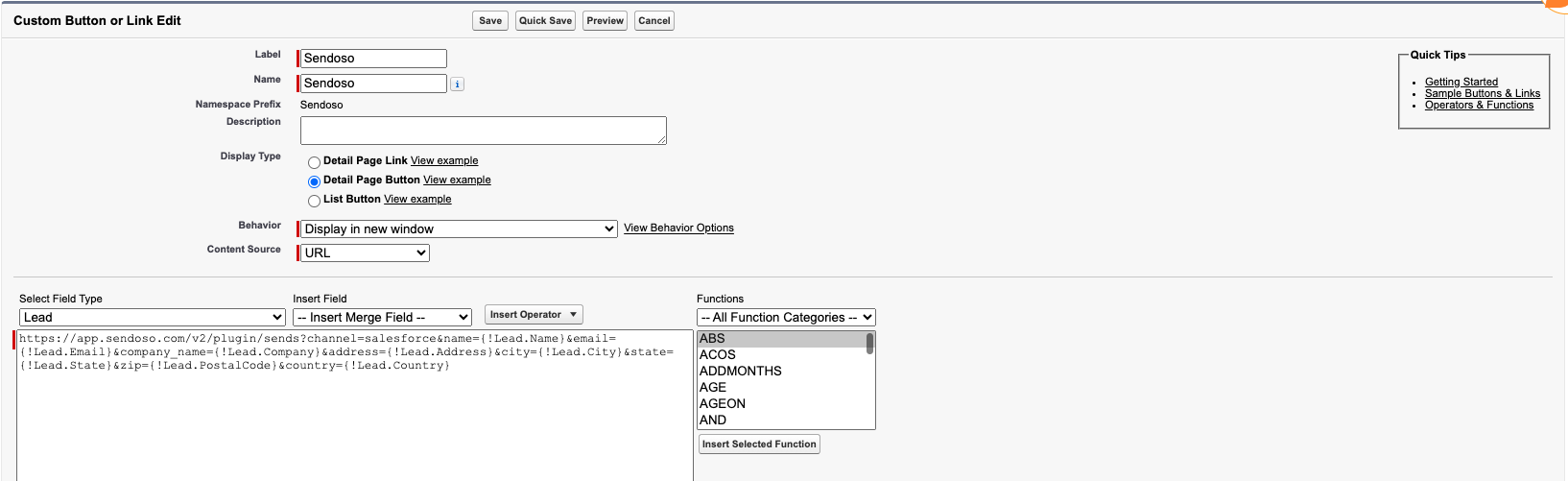Open the Behavior dropdown
The height and width of the screenshot is (481, 1568).
(459, 228)
